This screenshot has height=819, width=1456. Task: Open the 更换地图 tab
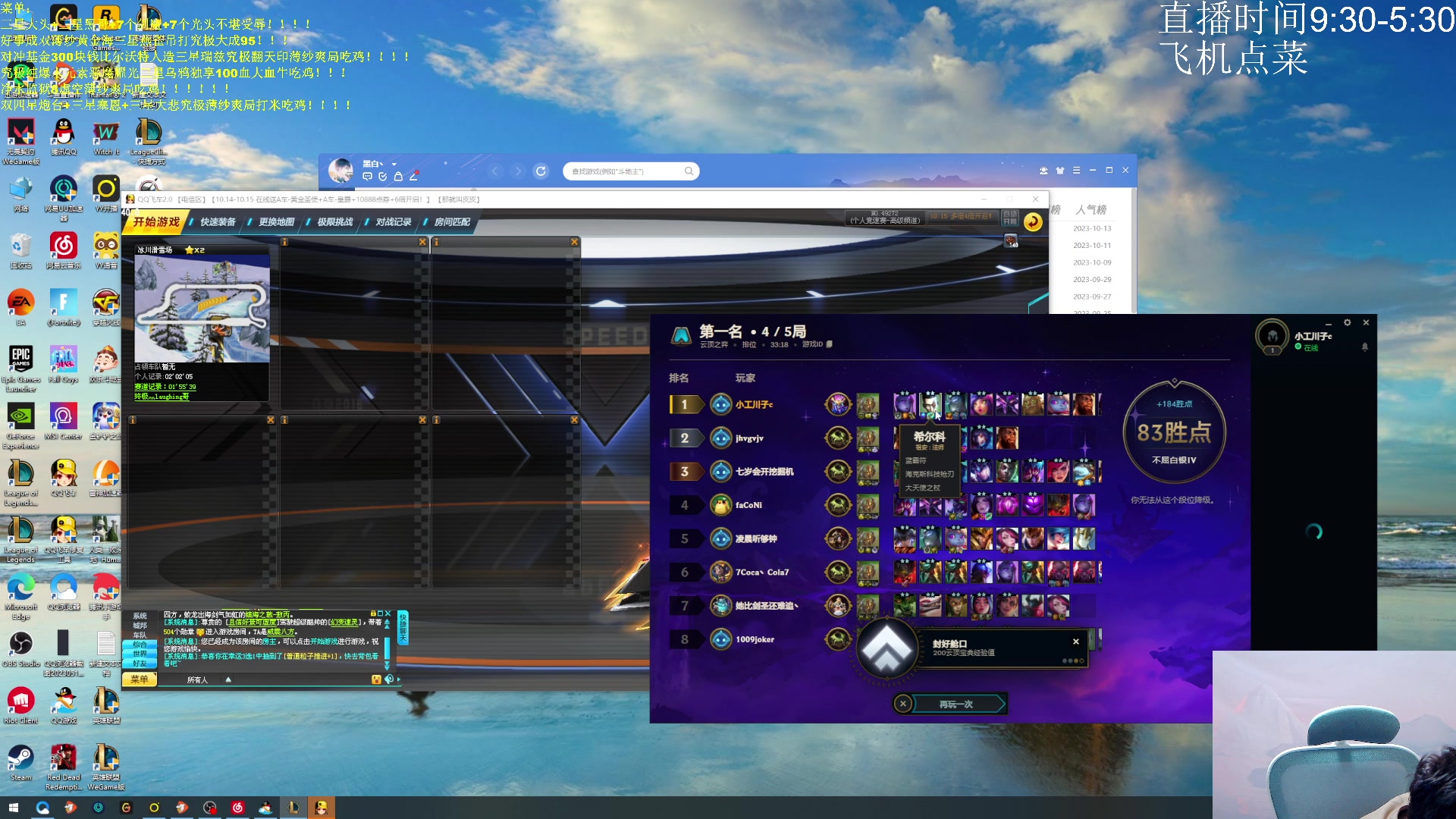(276, 222)
